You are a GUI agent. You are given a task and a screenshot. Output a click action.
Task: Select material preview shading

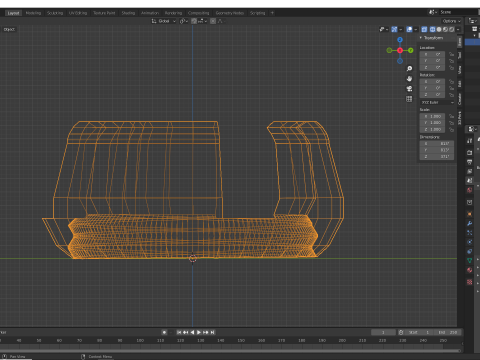(445, 30)
